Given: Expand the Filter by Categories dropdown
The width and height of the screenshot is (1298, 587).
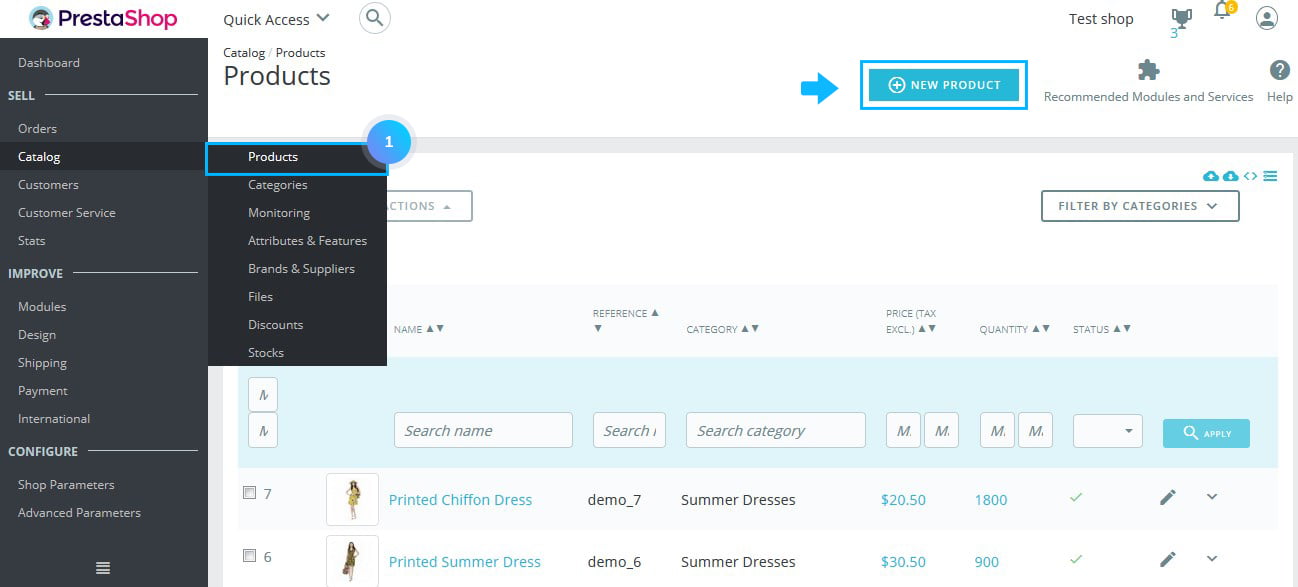Looking at the screenshot, I should (x=1139, y=206).
